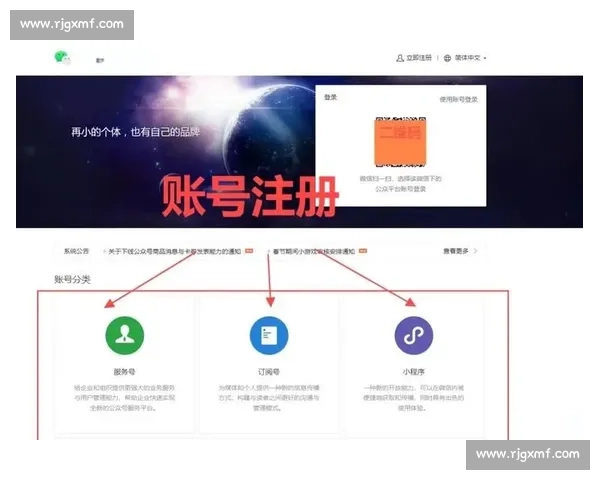Click the green 服务号 account icon
Viewport: 600px width, 480px height.
point(125,335)
